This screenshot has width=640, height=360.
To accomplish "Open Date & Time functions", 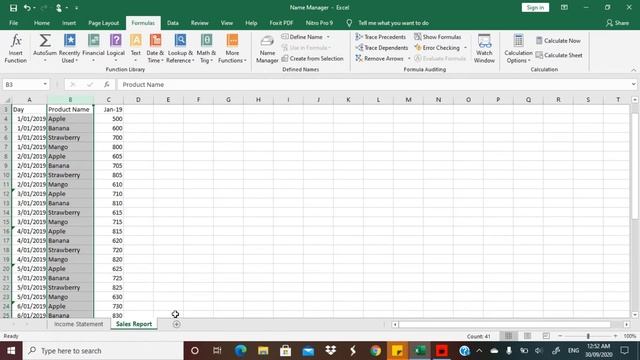I will click(x=155, y=48).
